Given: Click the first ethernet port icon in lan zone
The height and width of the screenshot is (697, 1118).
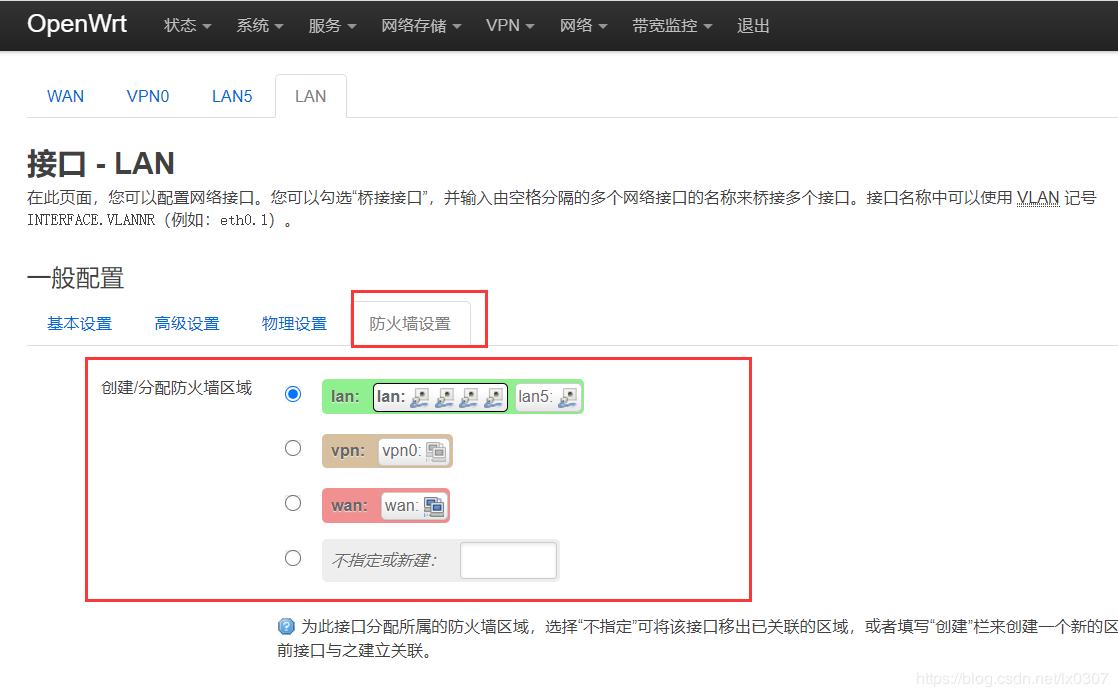Looking at the screenshot, I should pyautogui.click(x=419, y=397).
